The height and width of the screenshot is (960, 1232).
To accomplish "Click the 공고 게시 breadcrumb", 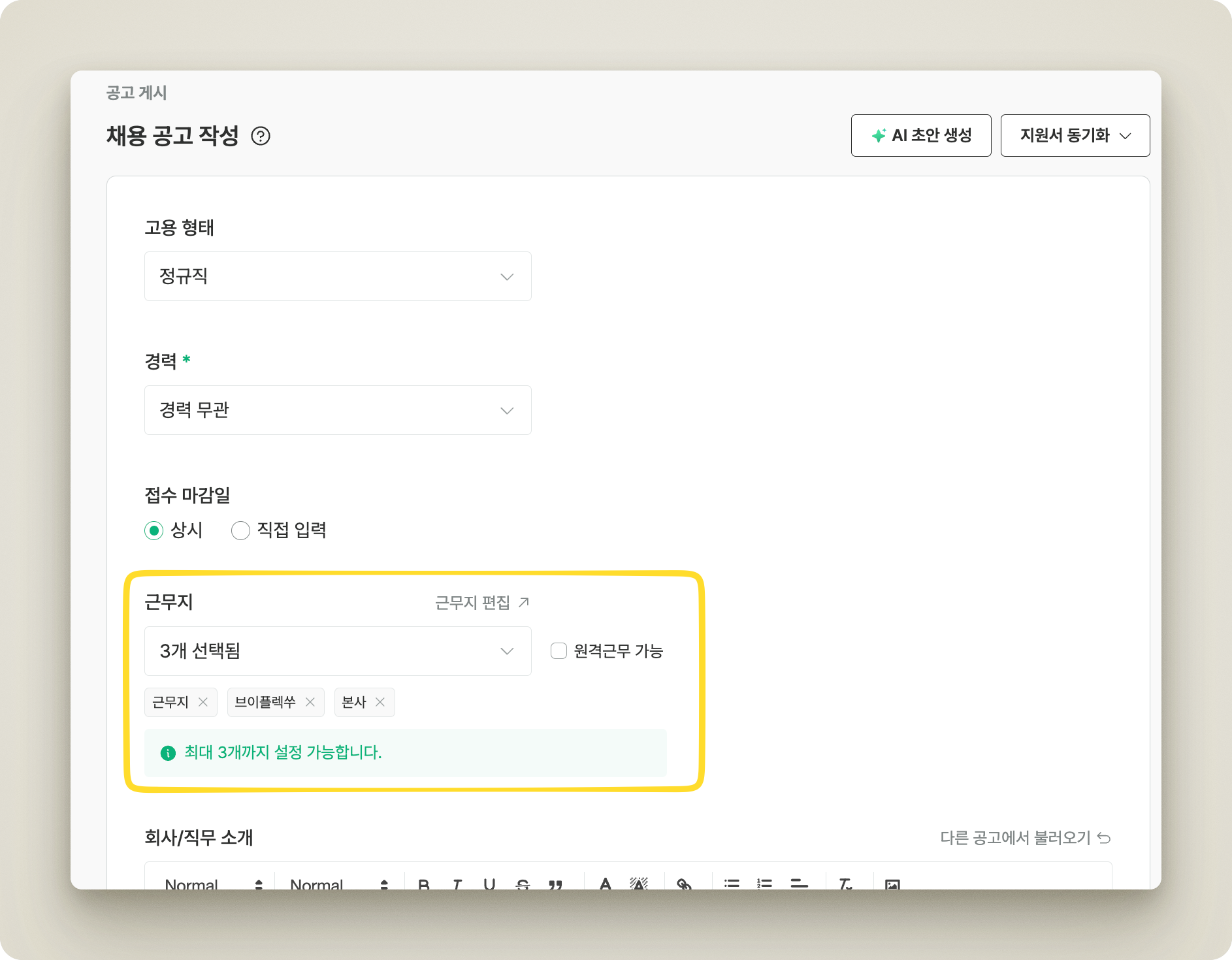I will 137,93.
